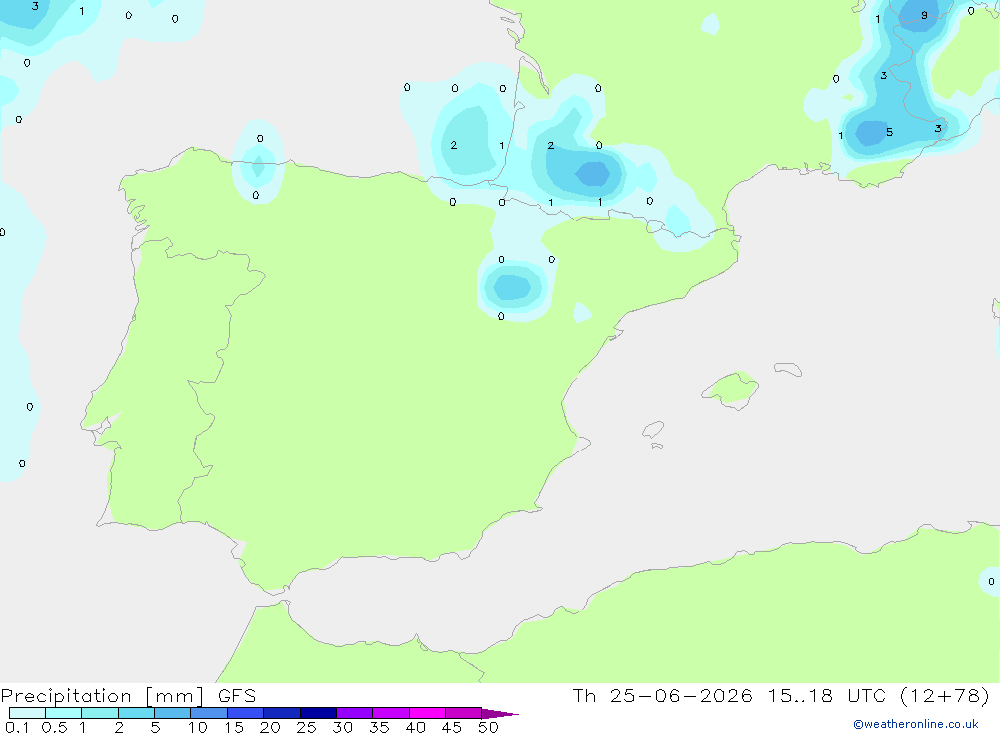Viewport: 1000px width, 733px height.
Task: Click the '35' legend scale label
Action: click(x=379, y=727)
